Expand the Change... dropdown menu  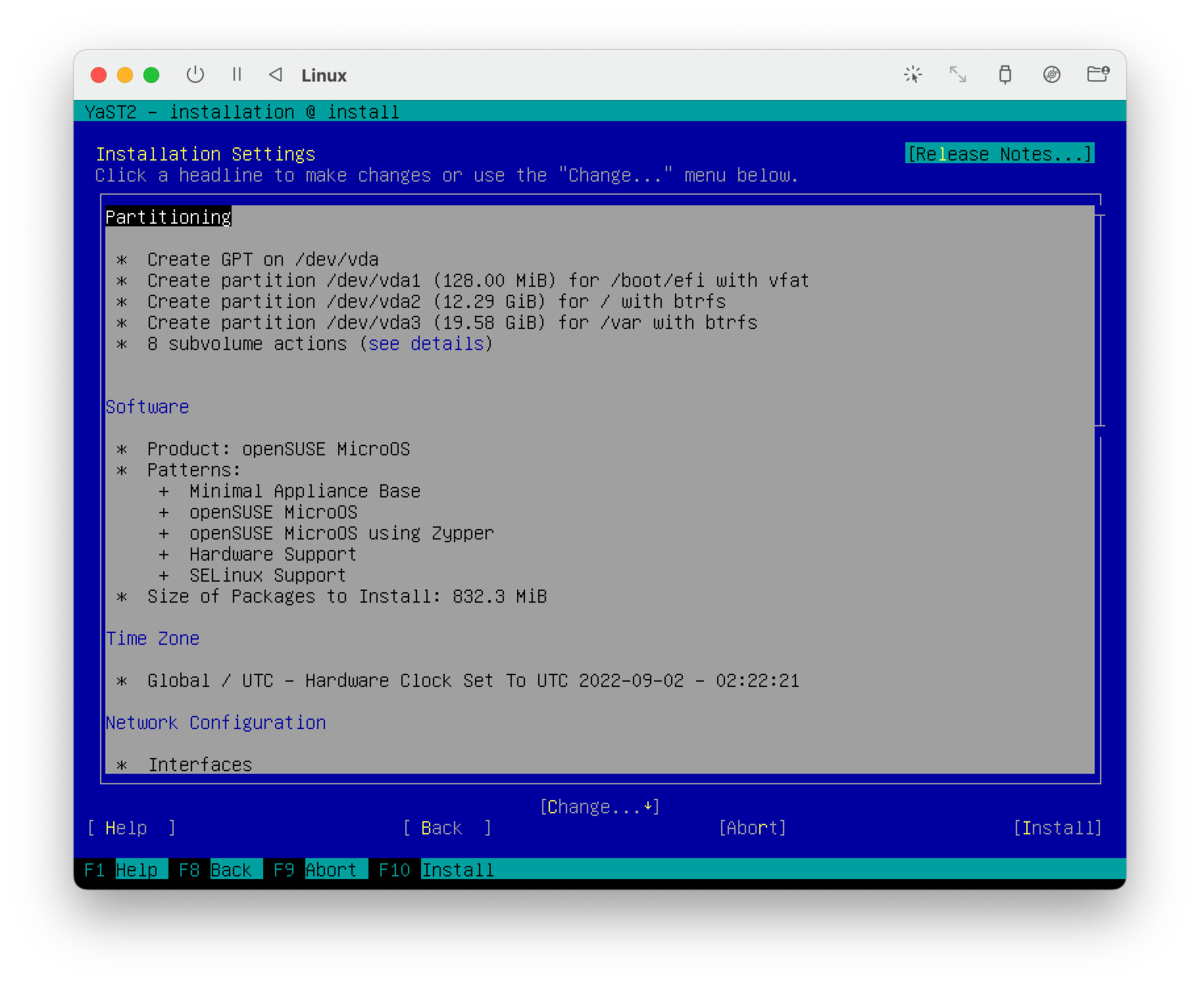(599, 806)
